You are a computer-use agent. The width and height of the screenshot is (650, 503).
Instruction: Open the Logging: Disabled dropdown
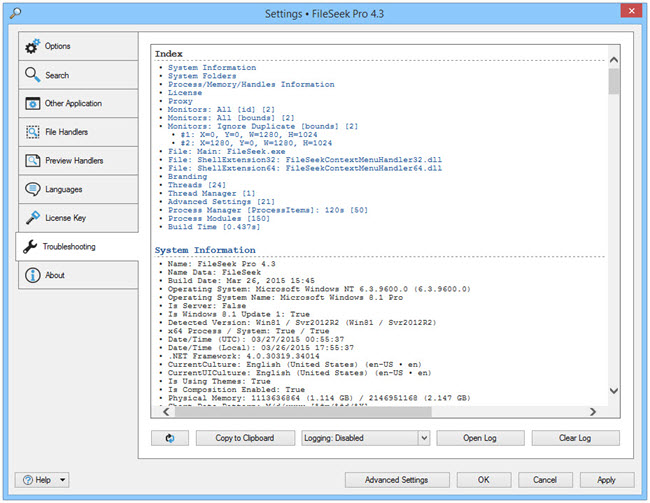coord(366,438)
